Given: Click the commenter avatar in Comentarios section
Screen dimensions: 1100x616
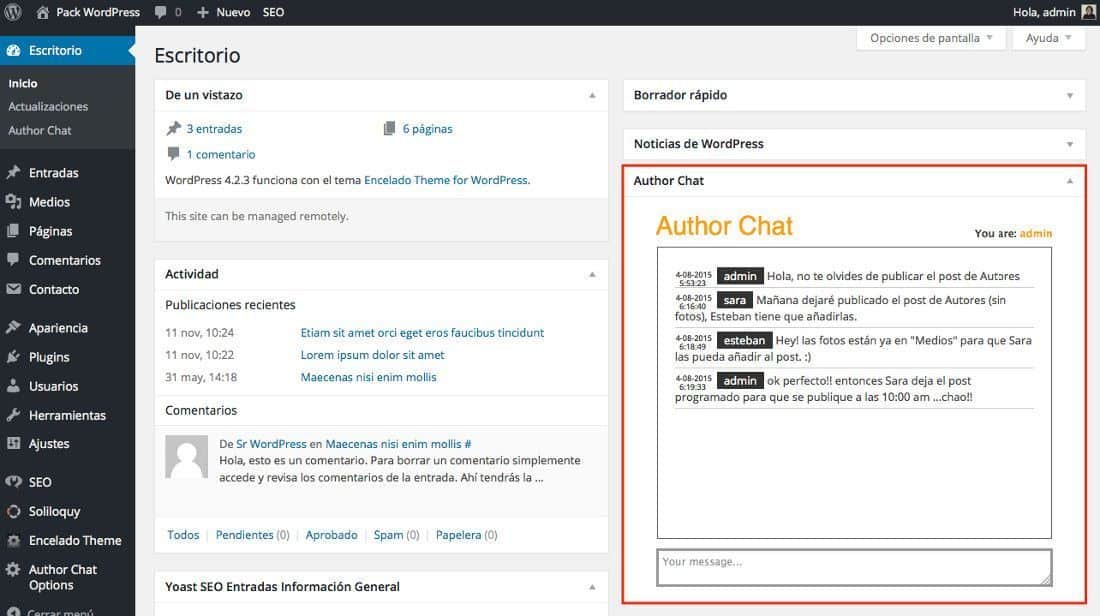Looking at the screenshot, I should coord(187,457).
